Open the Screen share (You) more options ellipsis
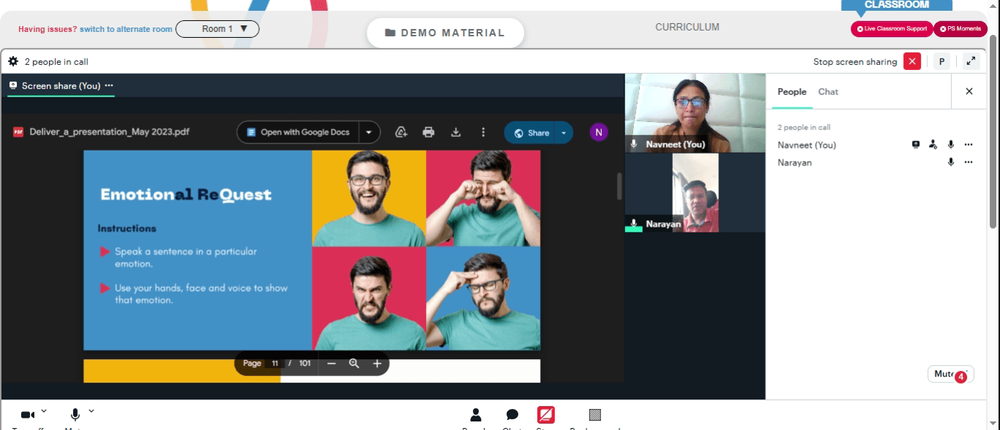 point(109,85)
